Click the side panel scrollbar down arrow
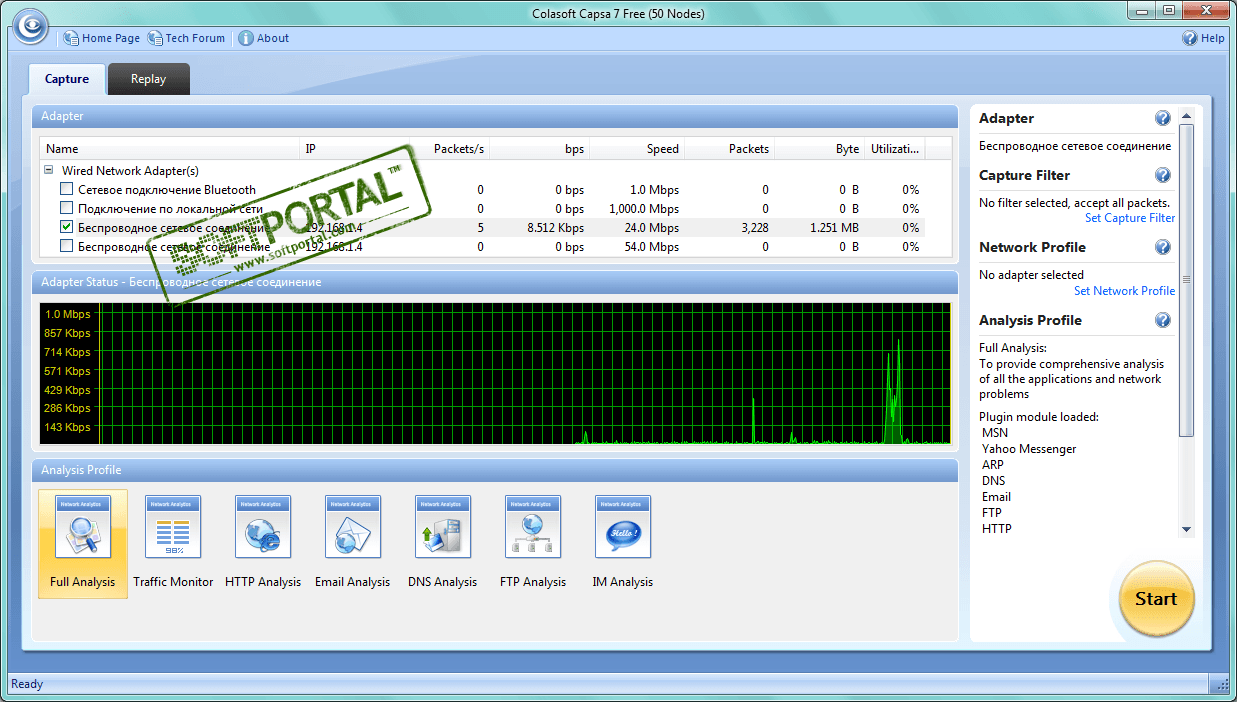Viewport: 1237px width, 702px height. tap(1187, 530)
